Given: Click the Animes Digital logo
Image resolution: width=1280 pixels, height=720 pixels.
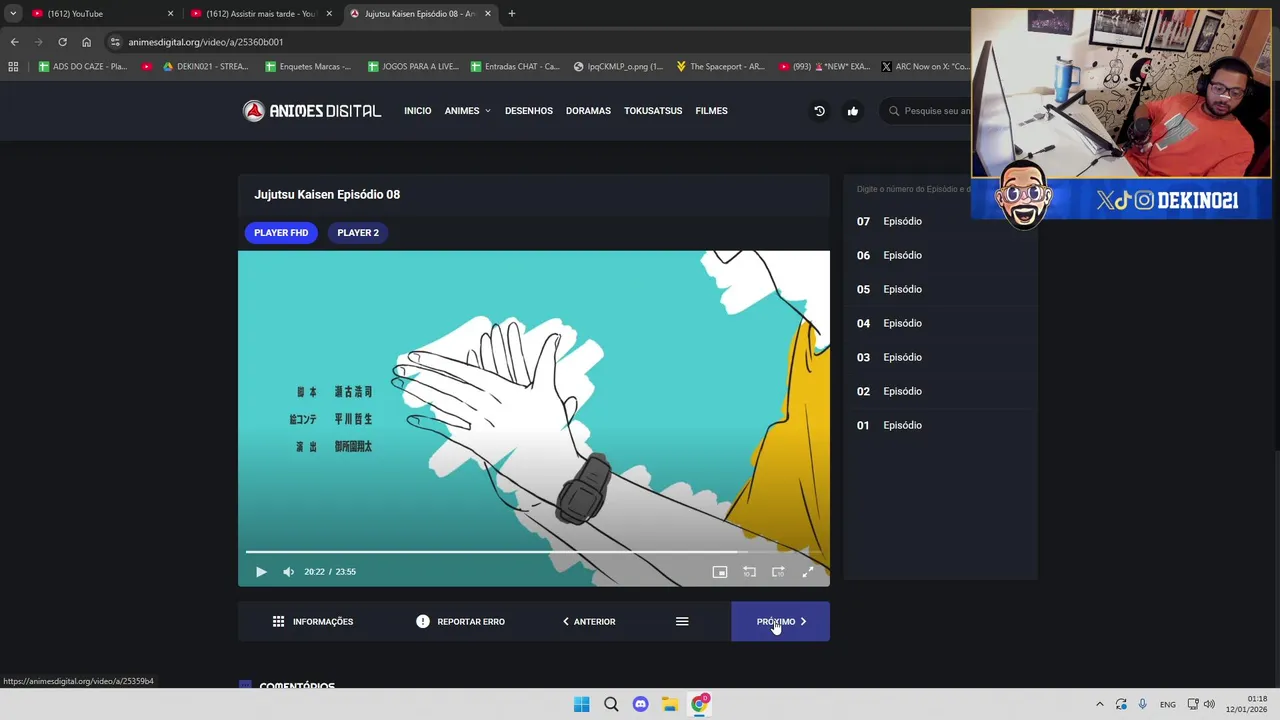Looking at the screenshot, I should point(312,111).
